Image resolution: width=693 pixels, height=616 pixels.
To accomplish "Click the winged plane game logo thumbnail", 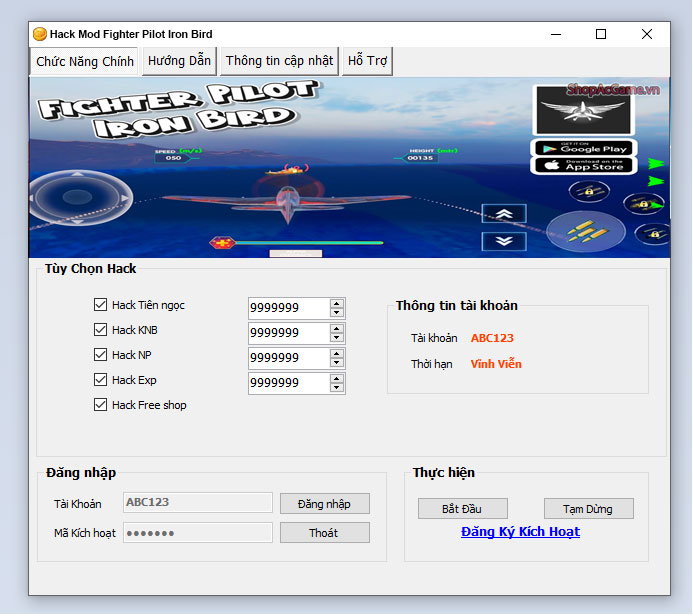I will coord(583,110).
